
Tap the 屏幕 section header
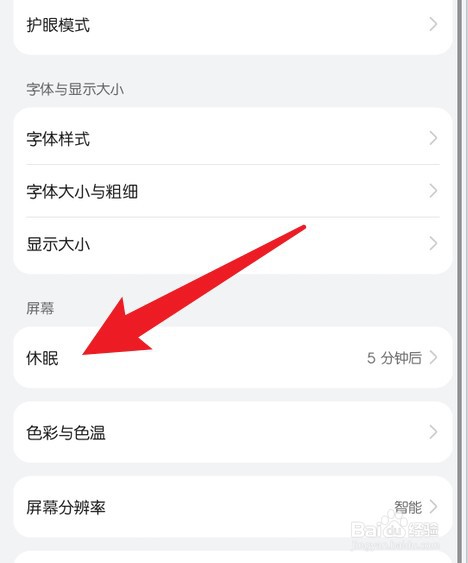pos(40,308)
